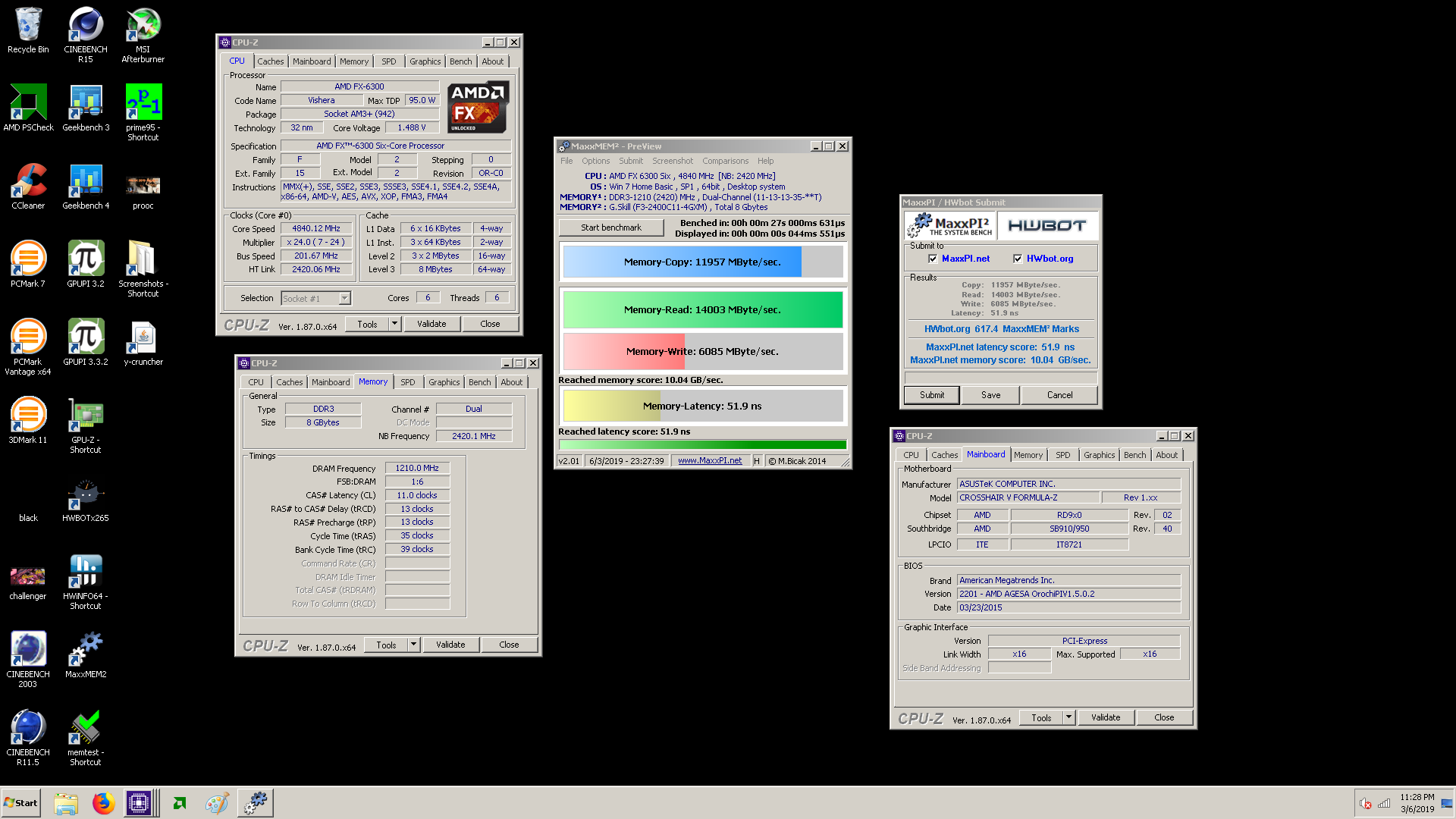Click Cancel in HWbot Submit dialog
This screenshot has height=819, width=1456.
[x=1059, y=395]
